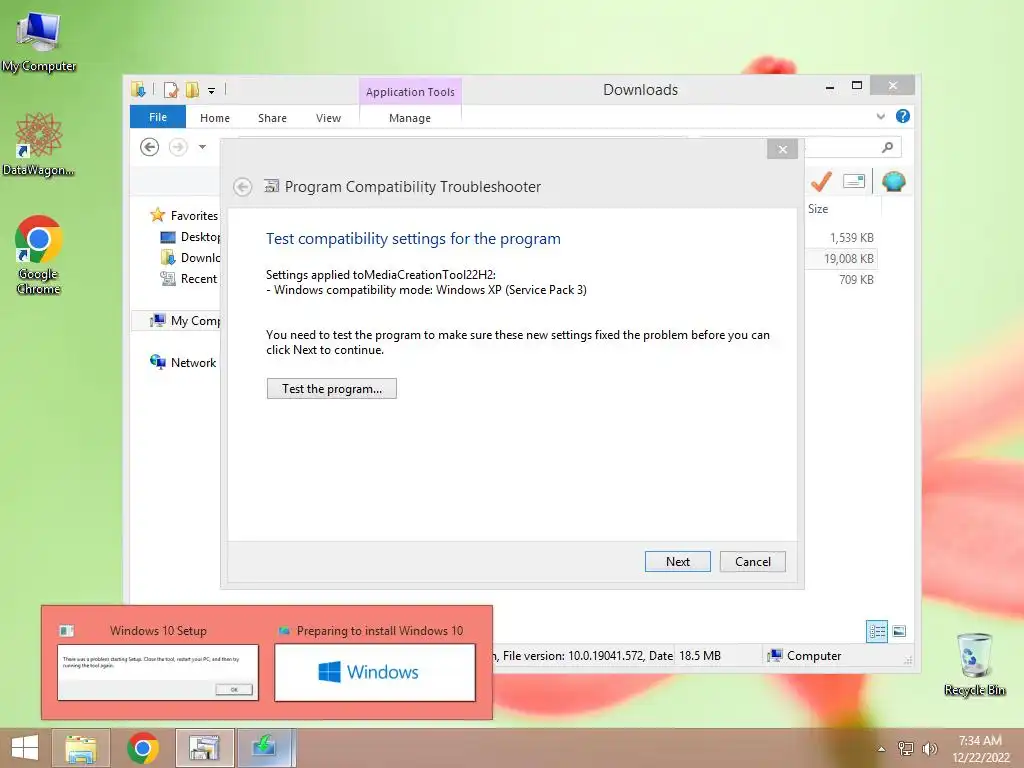Select the Application Tools contextual tab
The image size is (1024, 768).
pos(410,92)
